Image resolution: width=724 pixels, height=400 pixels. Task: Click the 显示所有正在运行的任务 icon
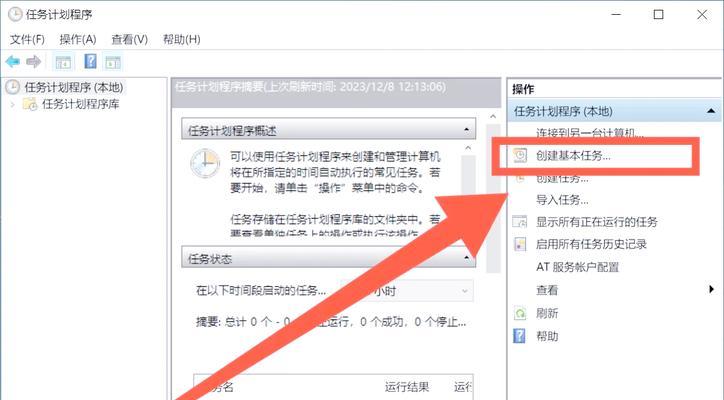point(519,222)
